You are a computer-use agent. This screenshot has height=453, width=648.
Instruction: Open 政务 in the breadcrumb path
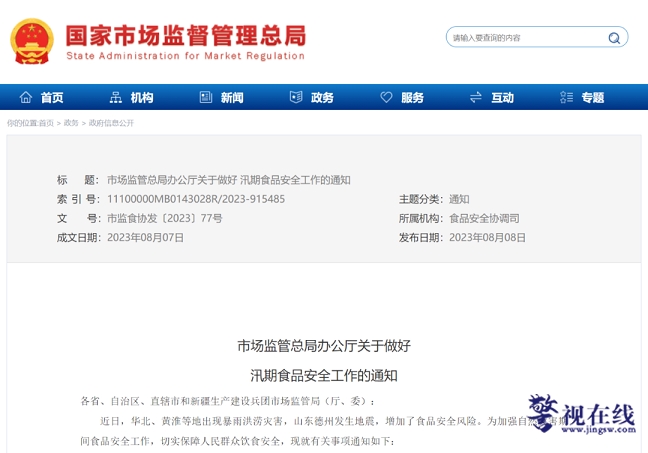[x=71, y=123]
